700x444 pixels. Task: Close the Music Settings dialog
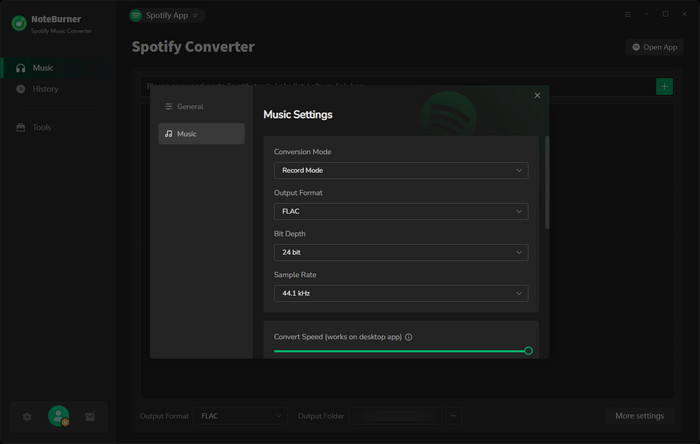537,95
